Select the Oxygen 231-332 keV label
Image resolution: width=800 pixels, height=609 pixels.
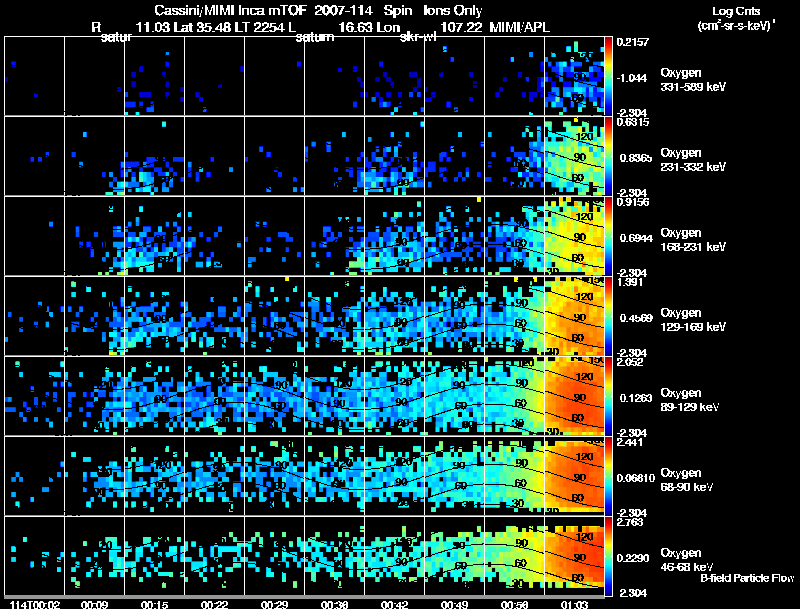coord(693,160)
